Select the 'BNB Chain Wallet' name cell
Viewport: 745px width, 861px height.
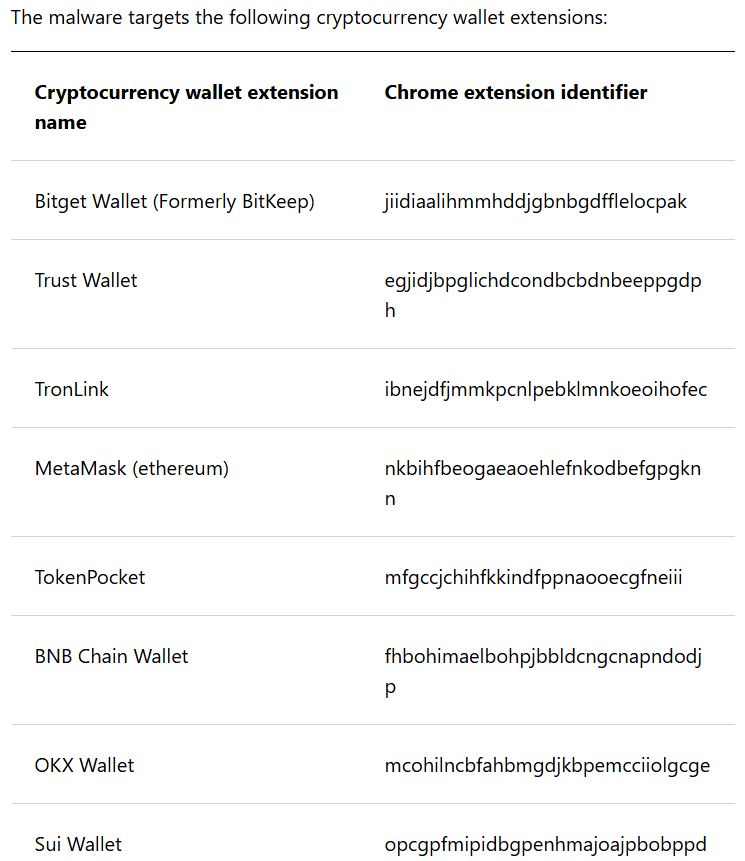click(111, 656)
